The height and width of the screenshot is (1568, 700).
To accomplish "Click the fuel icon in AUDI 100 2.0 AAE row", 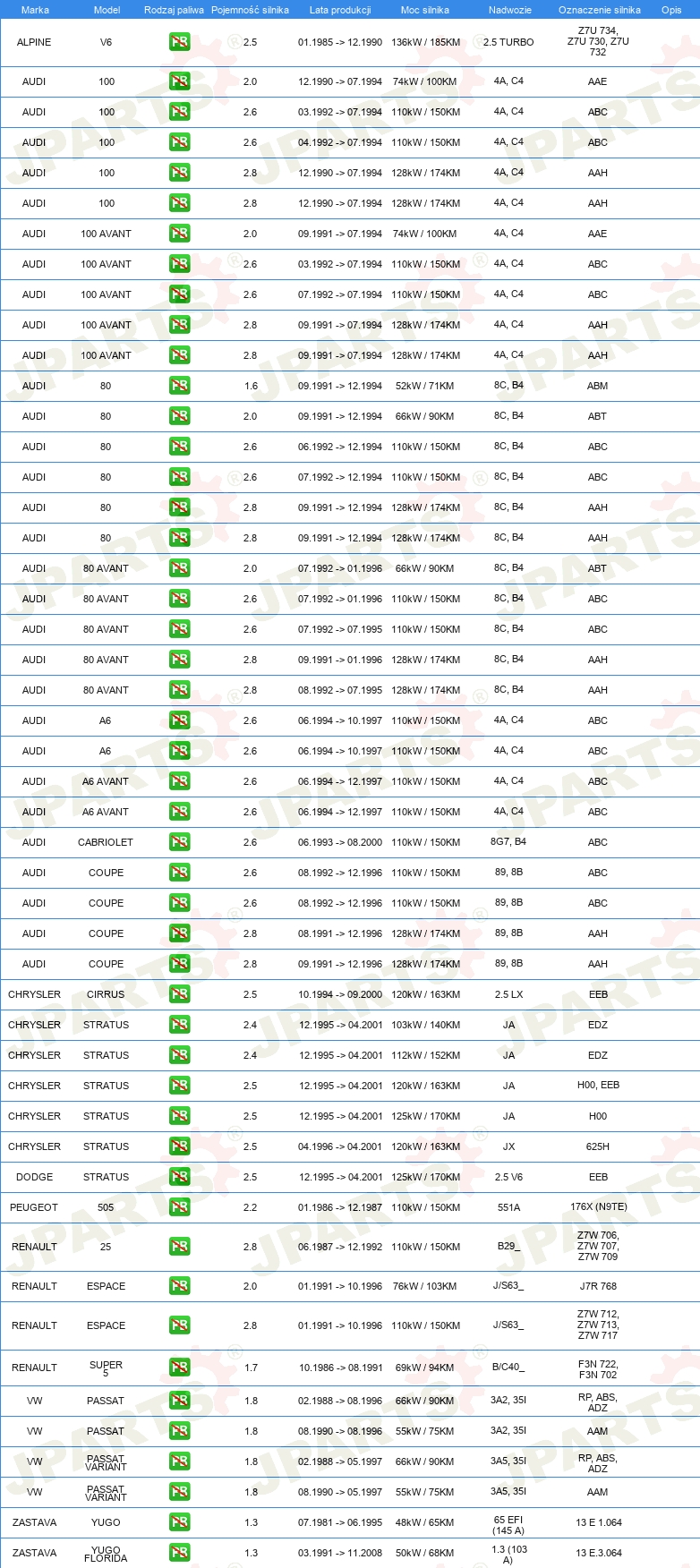I will (x=180, y=81).
